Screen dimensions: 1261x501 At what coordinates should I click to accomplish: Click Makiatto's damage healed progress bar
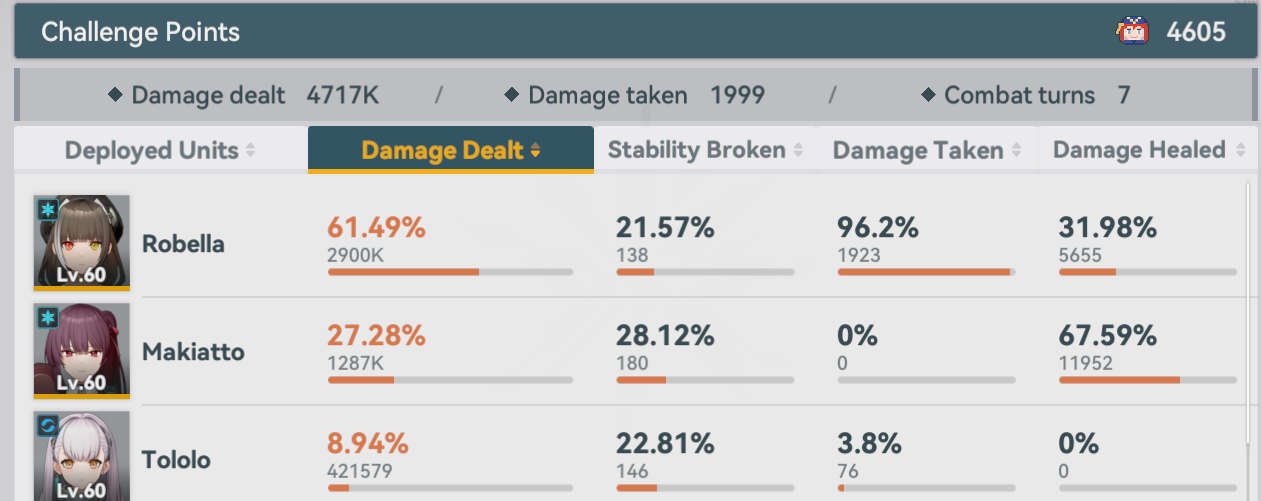coord(1147,380)
